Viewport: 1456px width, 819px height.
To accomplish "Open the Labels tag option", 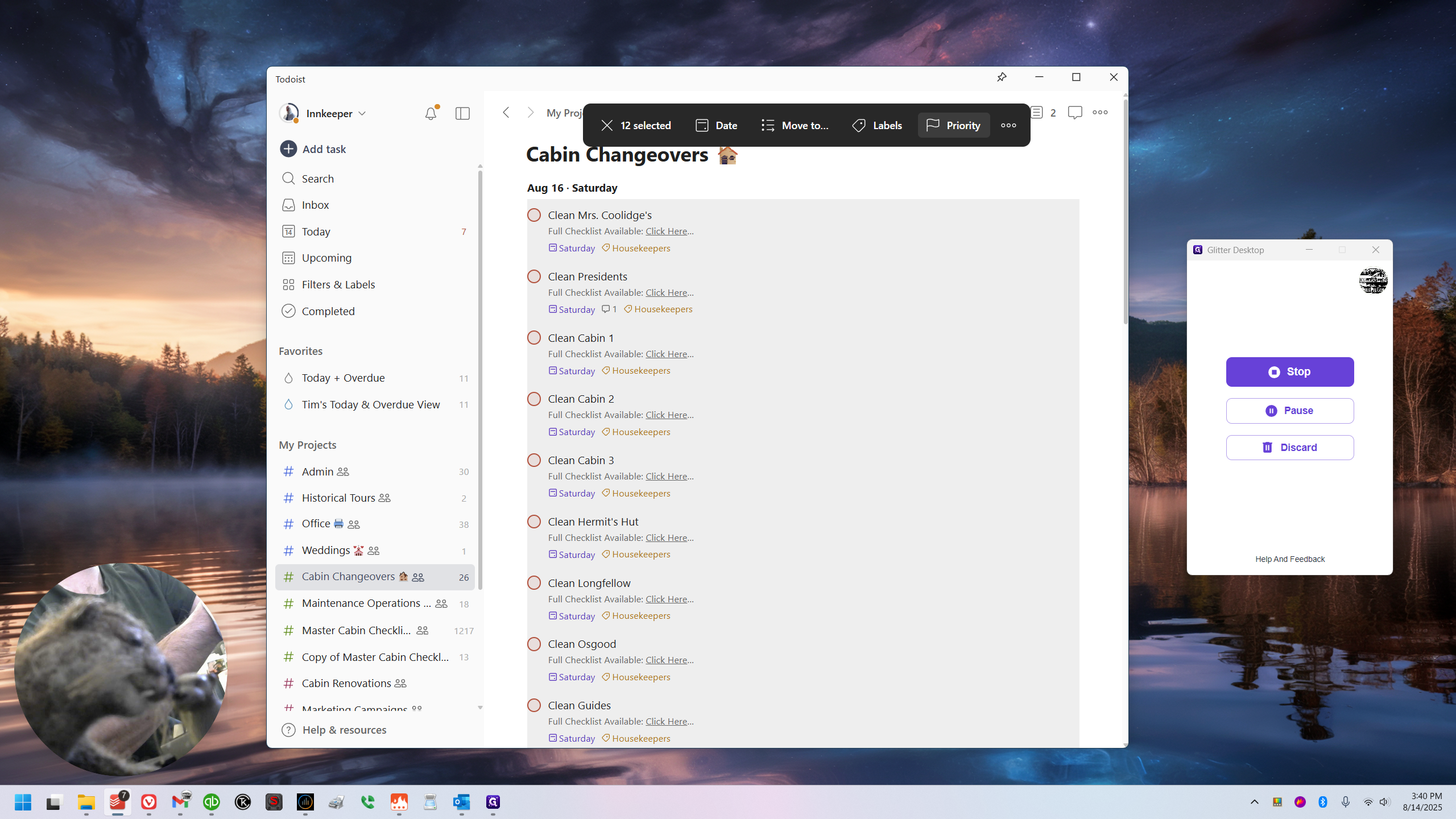I will coord(877,125).
